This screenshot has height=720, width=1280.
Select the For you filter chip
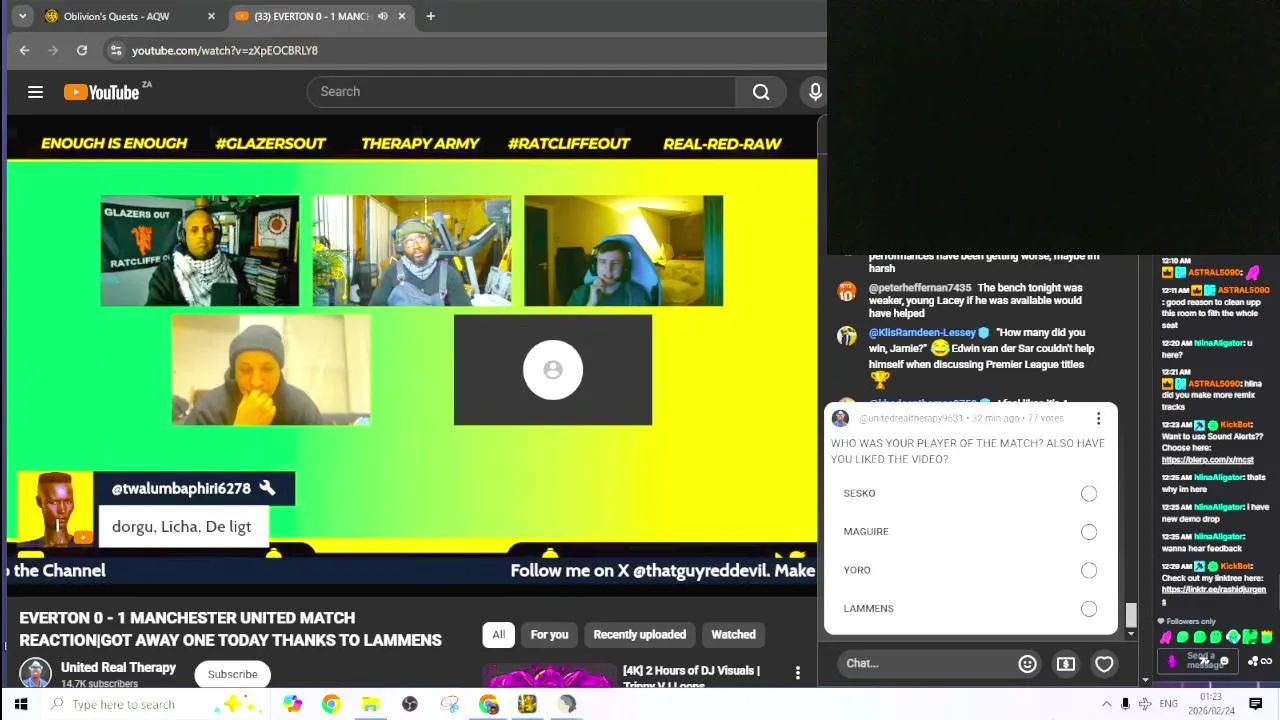coord(549,634)
